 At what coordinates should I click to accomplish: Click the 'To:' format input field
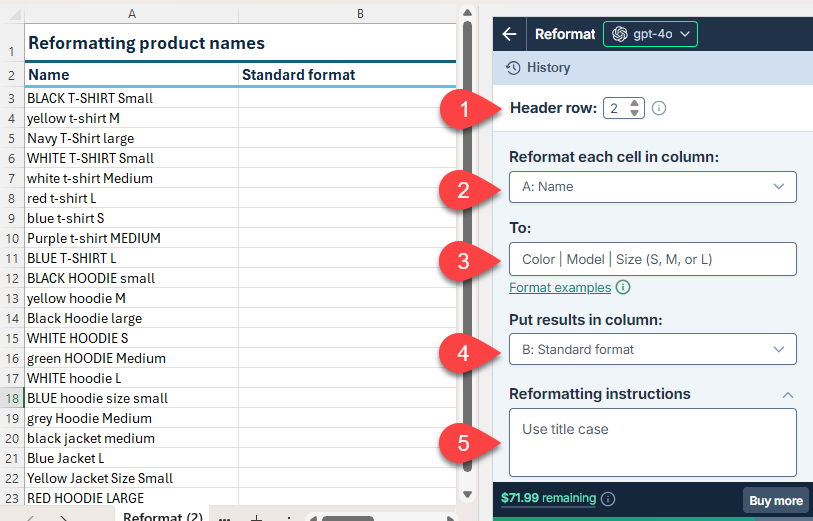point(652,259)
